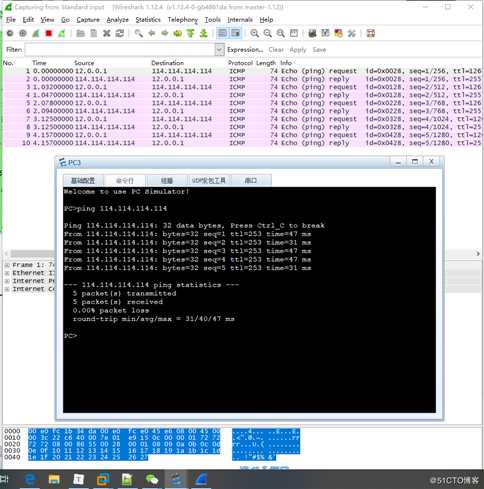Open capture filters dialog icon
Image resolution: width=484 pixels, height=489 pixels.
pos(312,33)
